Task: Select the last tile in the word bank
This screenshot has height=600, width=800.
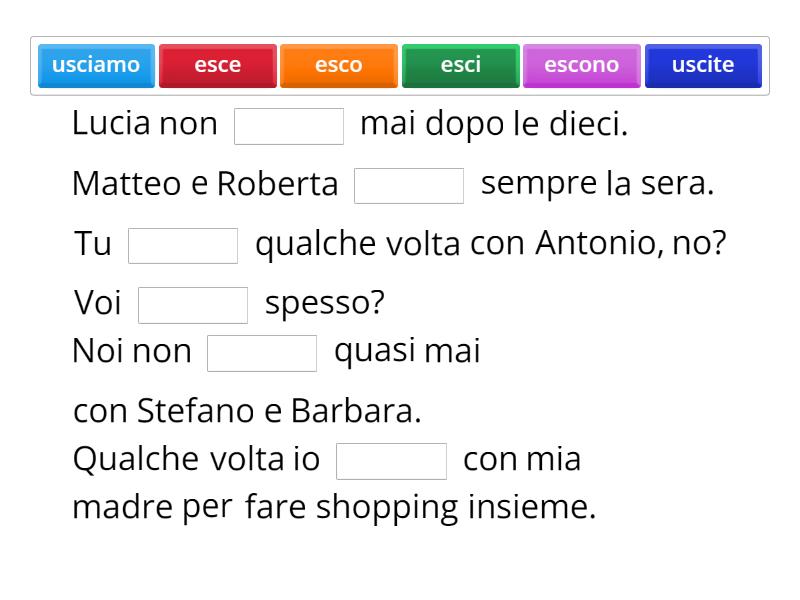Action: 703,65
